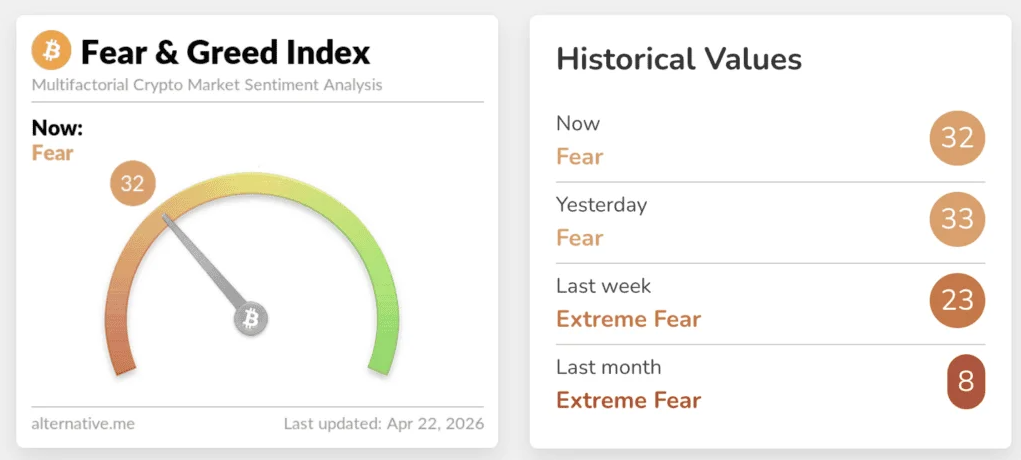
Task: Select the Last week label
Action: click(x=603, y=286)
